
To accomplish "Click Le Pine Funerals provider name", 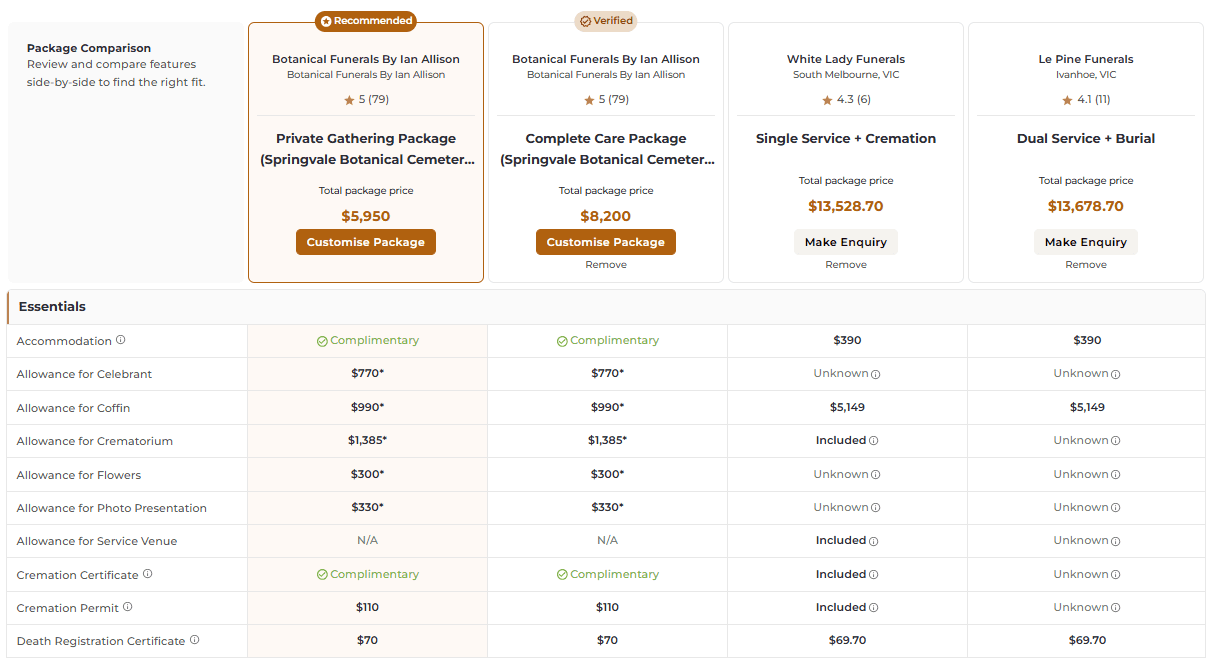I will pyautogui.click(x=1086, y=59).
